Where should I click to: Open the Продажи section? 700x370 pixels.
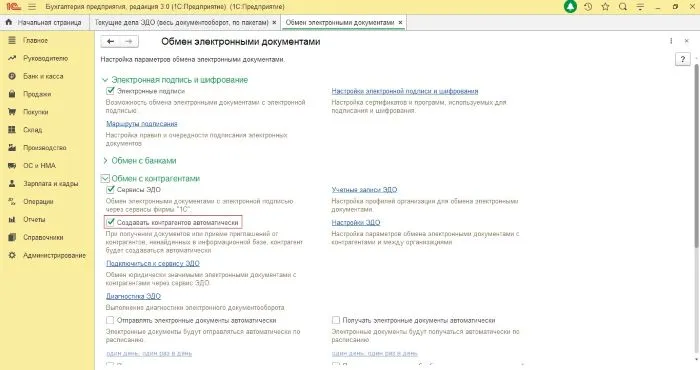[37, 94]
